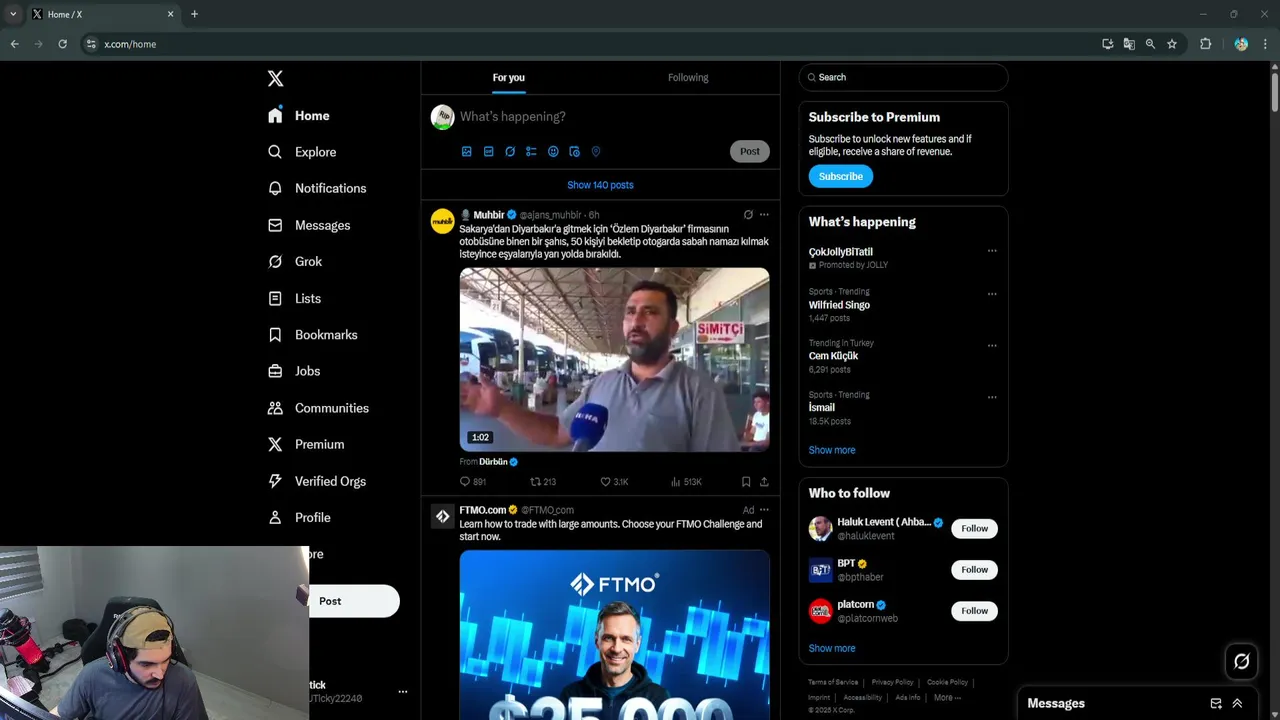This screenshot has width=1280, height=720.
Task: Open Messages in the sidebar
Action: tap(309, 225)
